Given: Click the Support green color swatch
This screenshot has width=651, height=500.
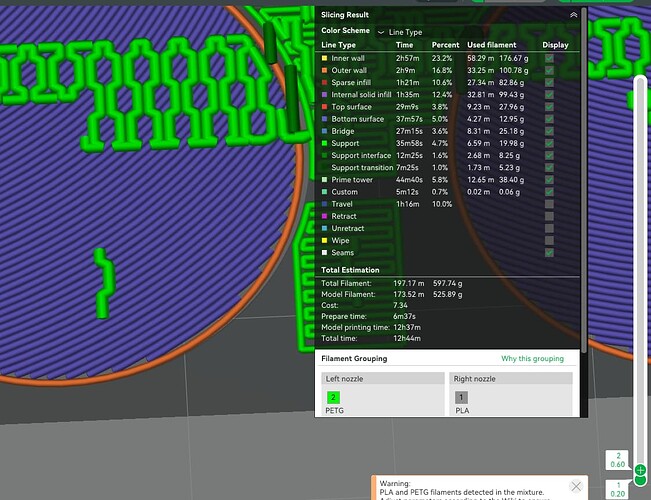Looking at the screenshot, I should (325, 143).
